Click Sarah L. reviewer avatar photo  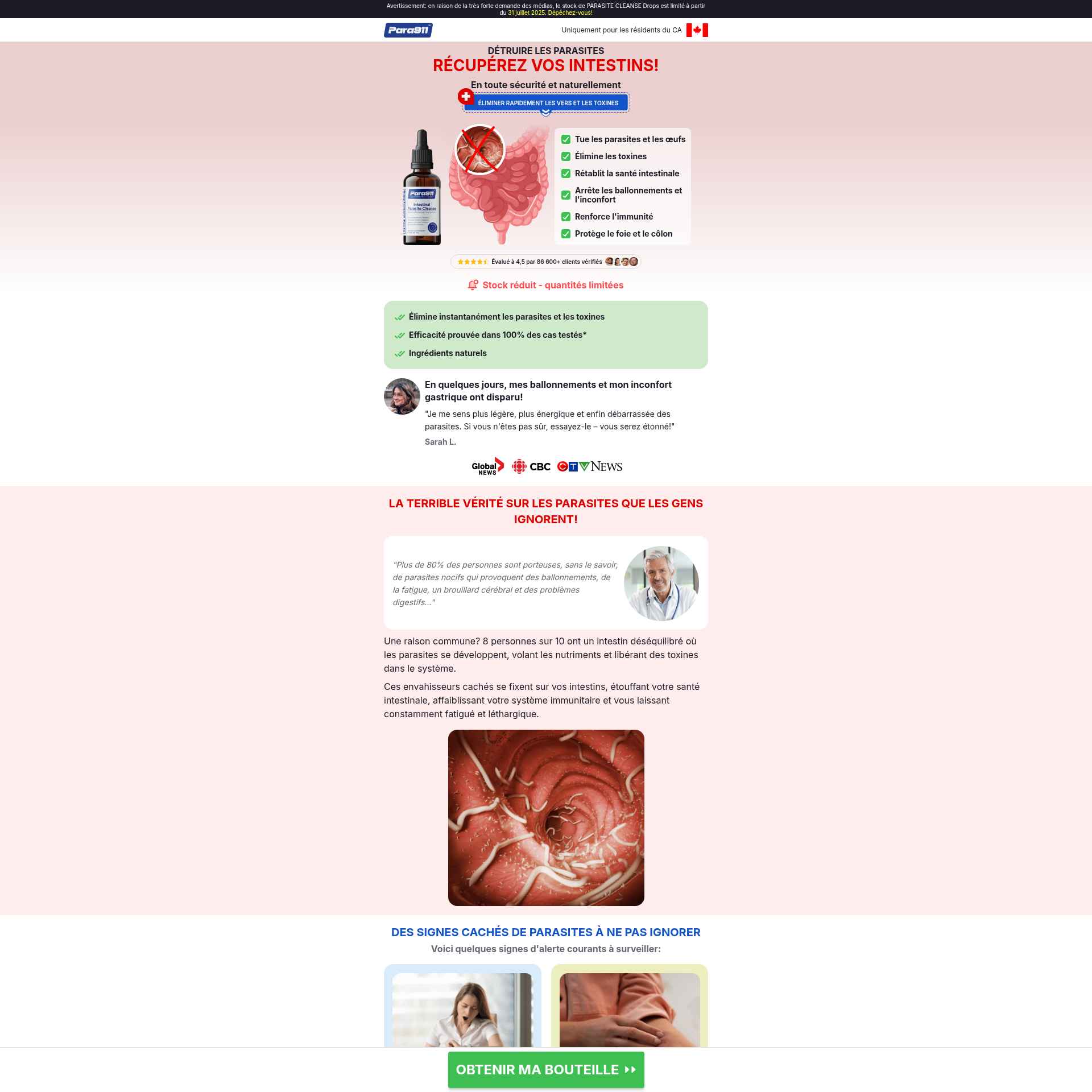(x=402, y=396)
